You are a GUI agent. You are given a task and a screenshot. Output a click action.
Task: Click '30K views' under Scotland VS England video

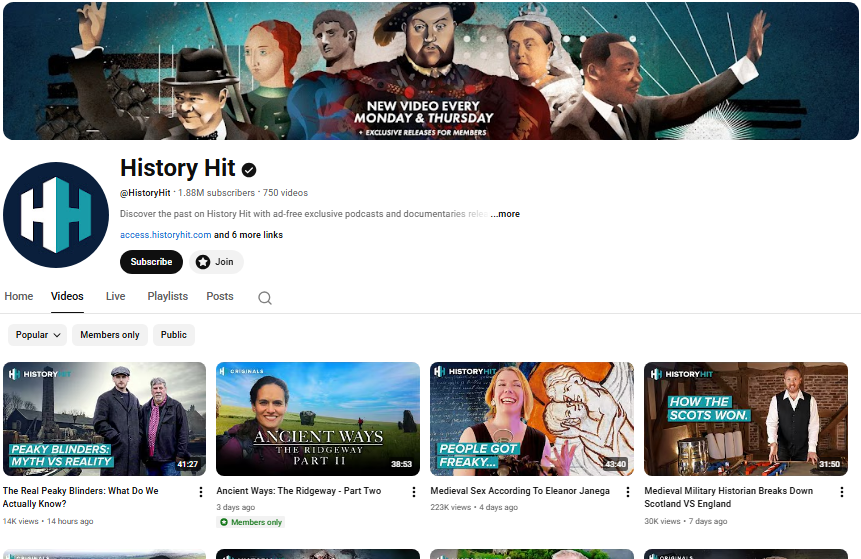pos(662,522)
